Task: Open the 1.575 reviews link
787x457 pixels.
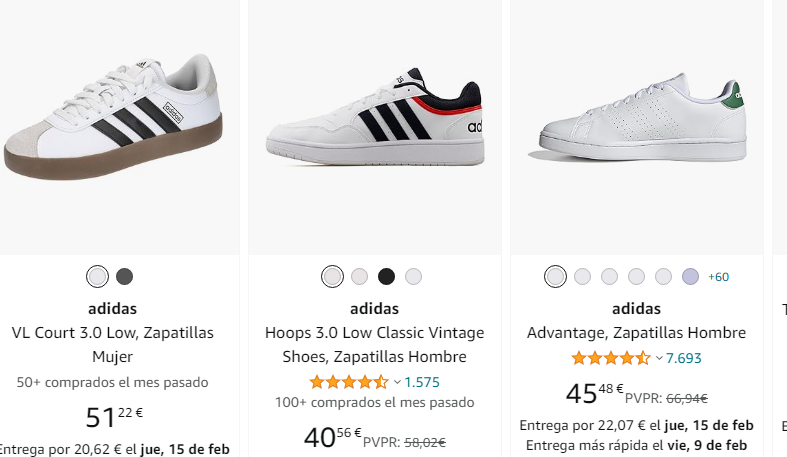Action: click(x=422, y=382)
